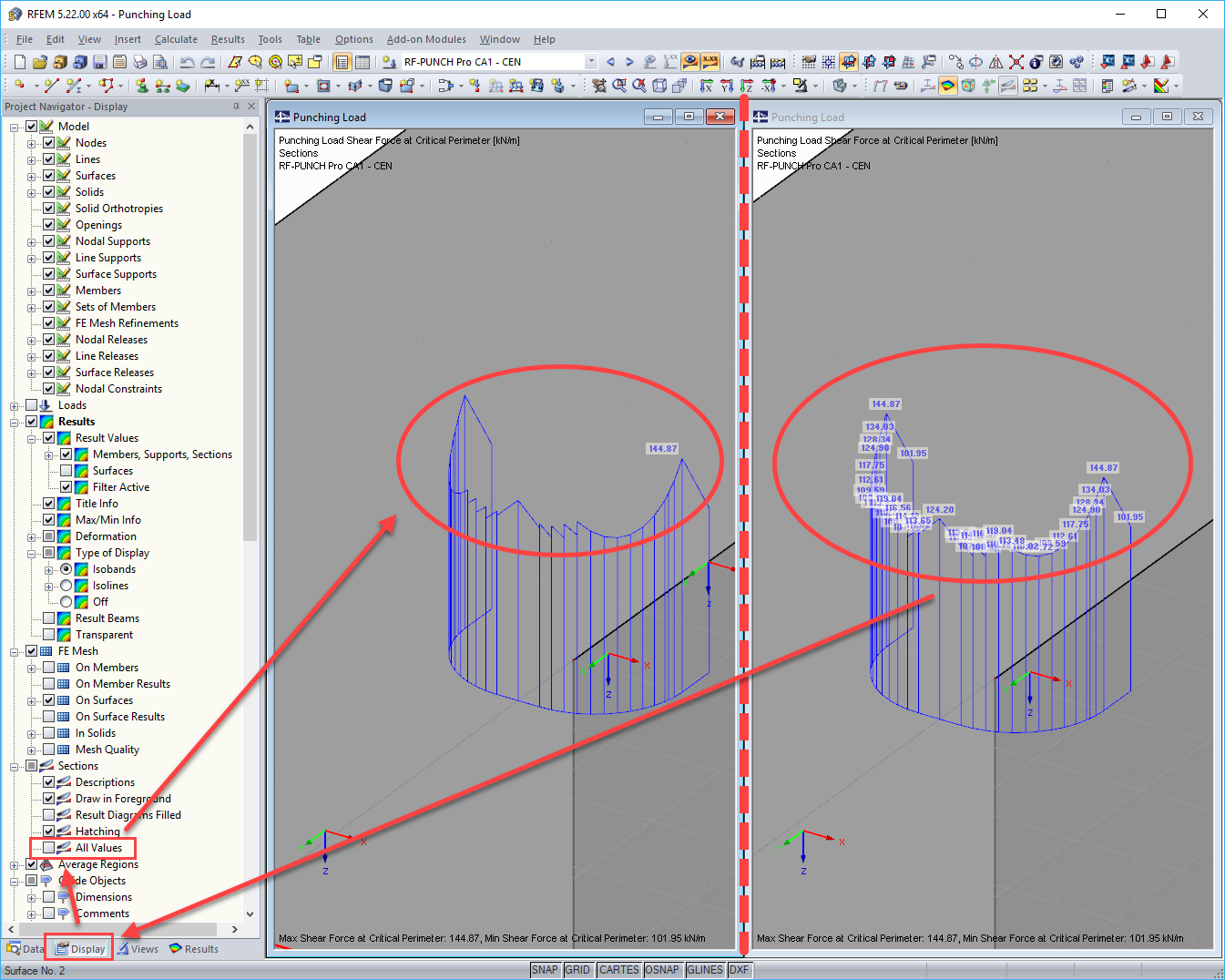The image size is (1225, 980).
Task: Check the Loads checkbox in navigator
Action: (x=32, y=405)
